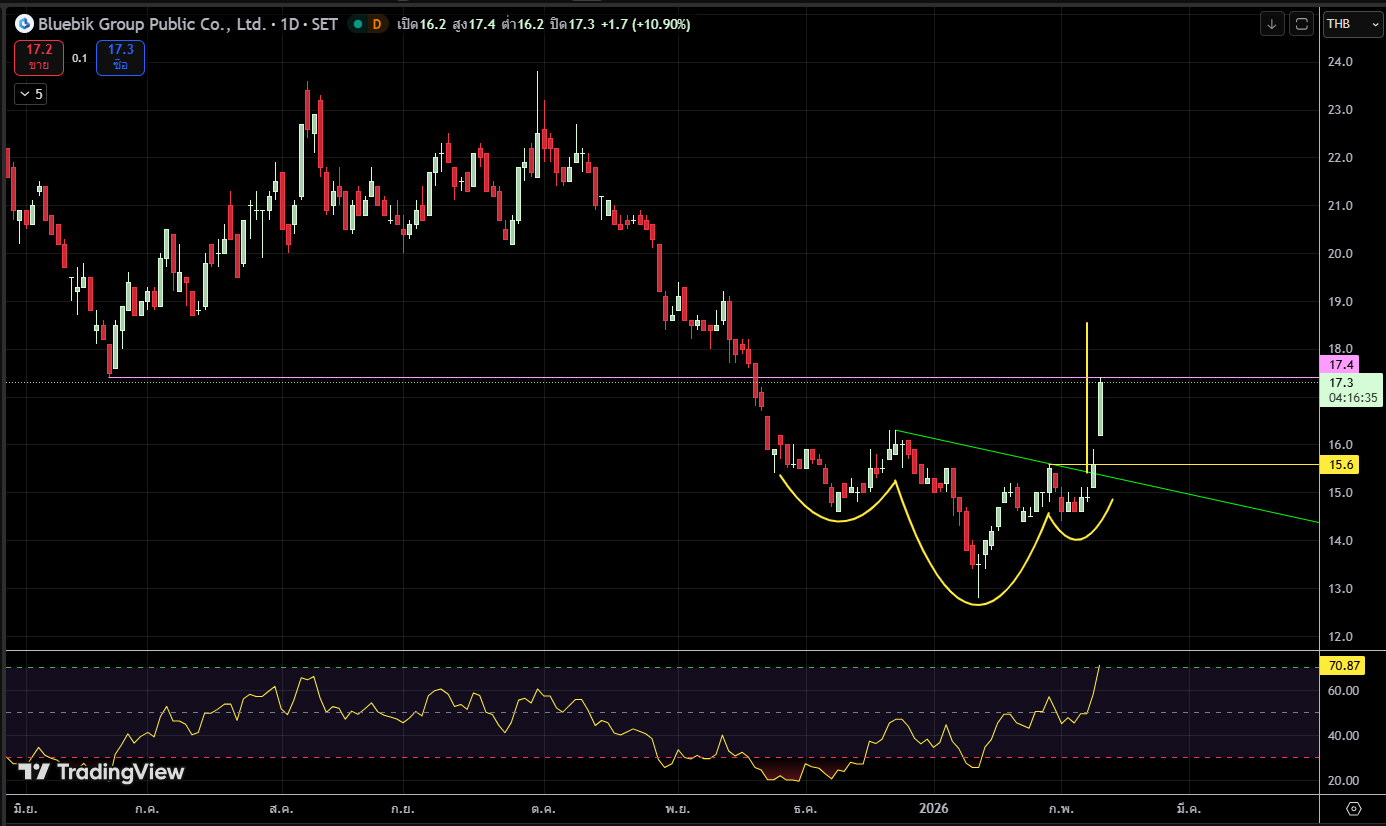Click the current price label 17.3 with countdown

point(1352,390)
